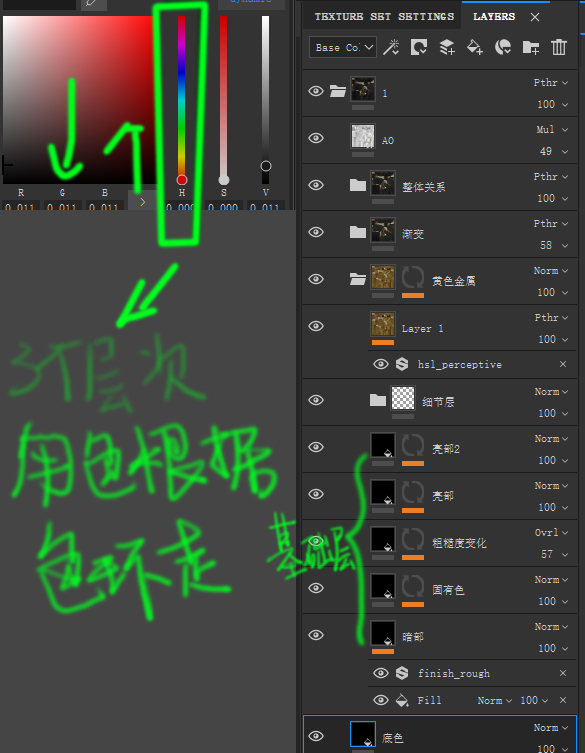Click the Add mask icon in Layers toolbar
This screenshot has width=585, height=753.
tap(419, 47)
